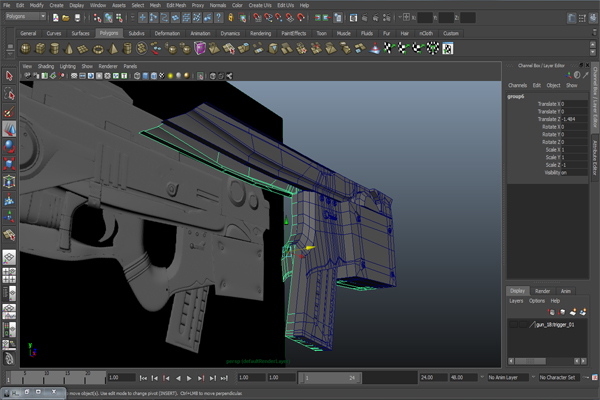Toggle second display type box of trigger_01 layer
This screenshot has width=600, height=400.
pyautogui.click(x=523, y=325)
